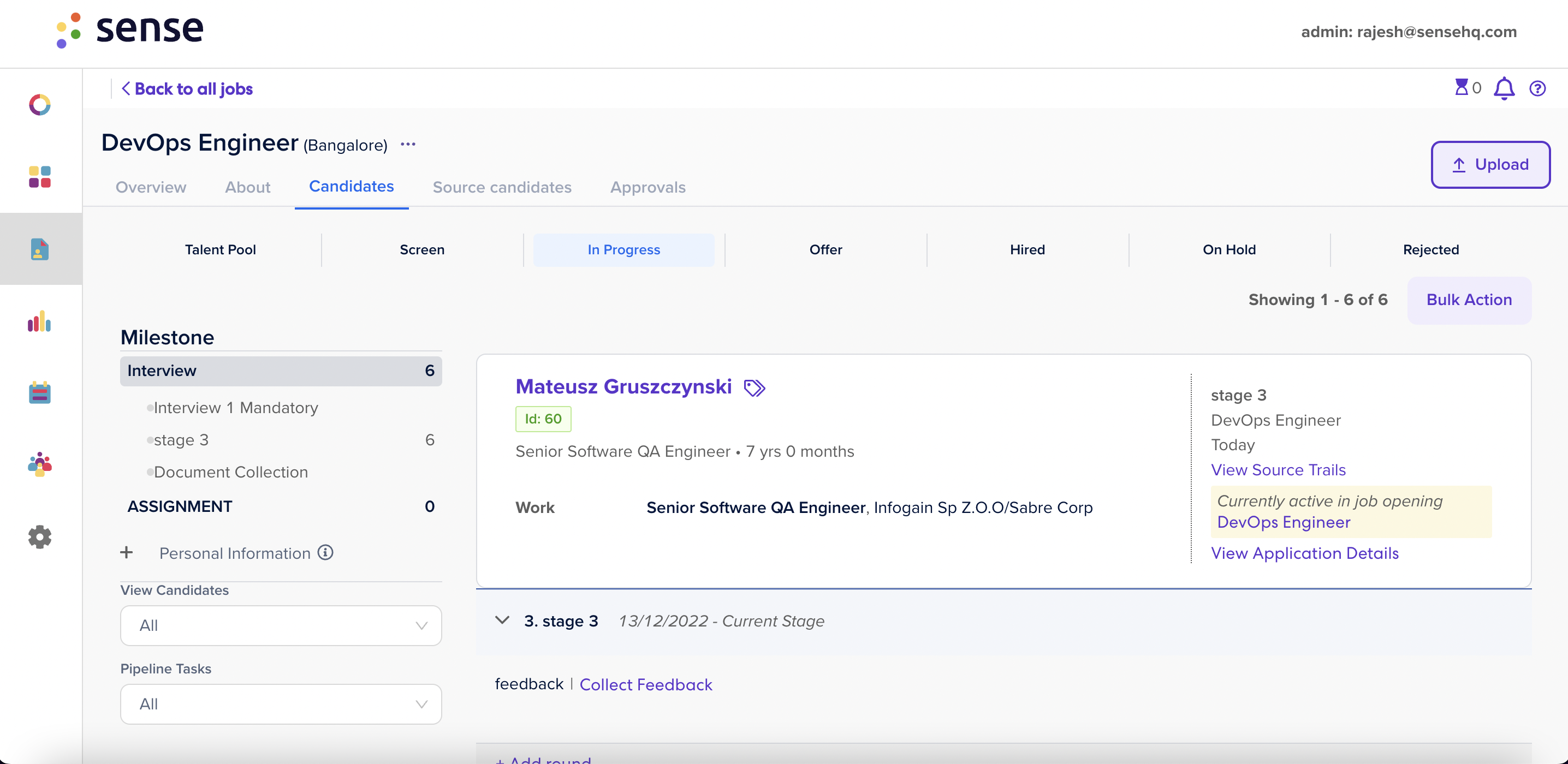Click the 13/12/2022 - Current Stage text

tap(721, 620)
